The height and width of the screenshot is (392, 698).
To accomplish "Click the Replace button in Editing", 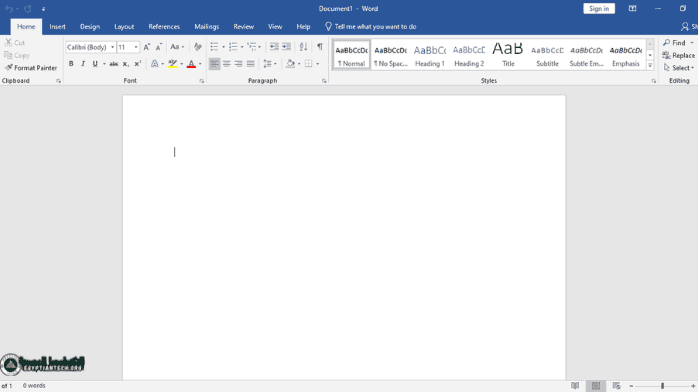I will (678, 55).
